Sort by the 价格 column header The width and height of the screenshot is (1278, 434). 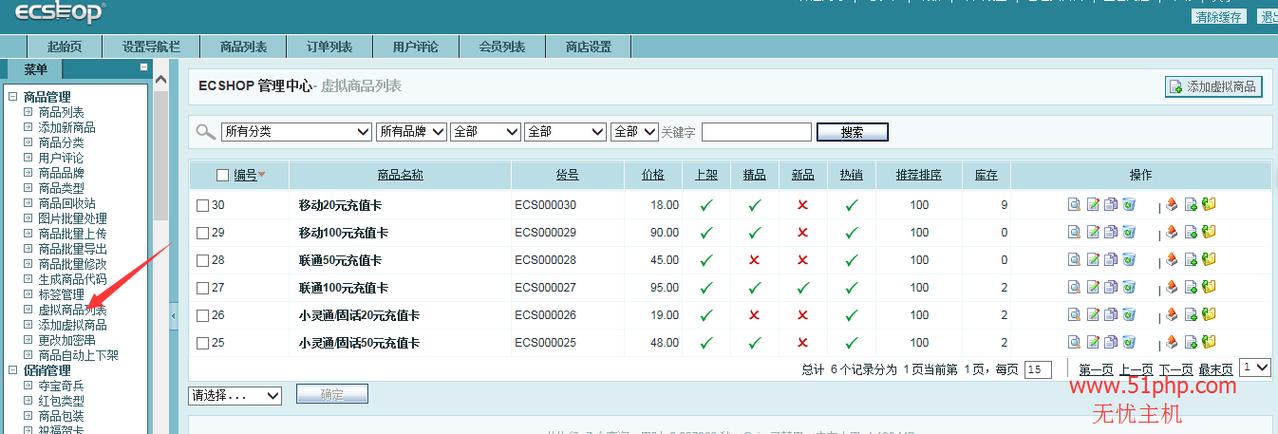pos(652,175)
